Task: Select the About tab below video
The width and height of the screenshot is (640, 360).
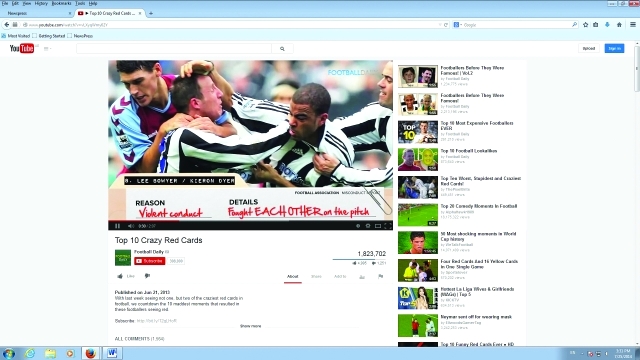Action: coord(293,277)
